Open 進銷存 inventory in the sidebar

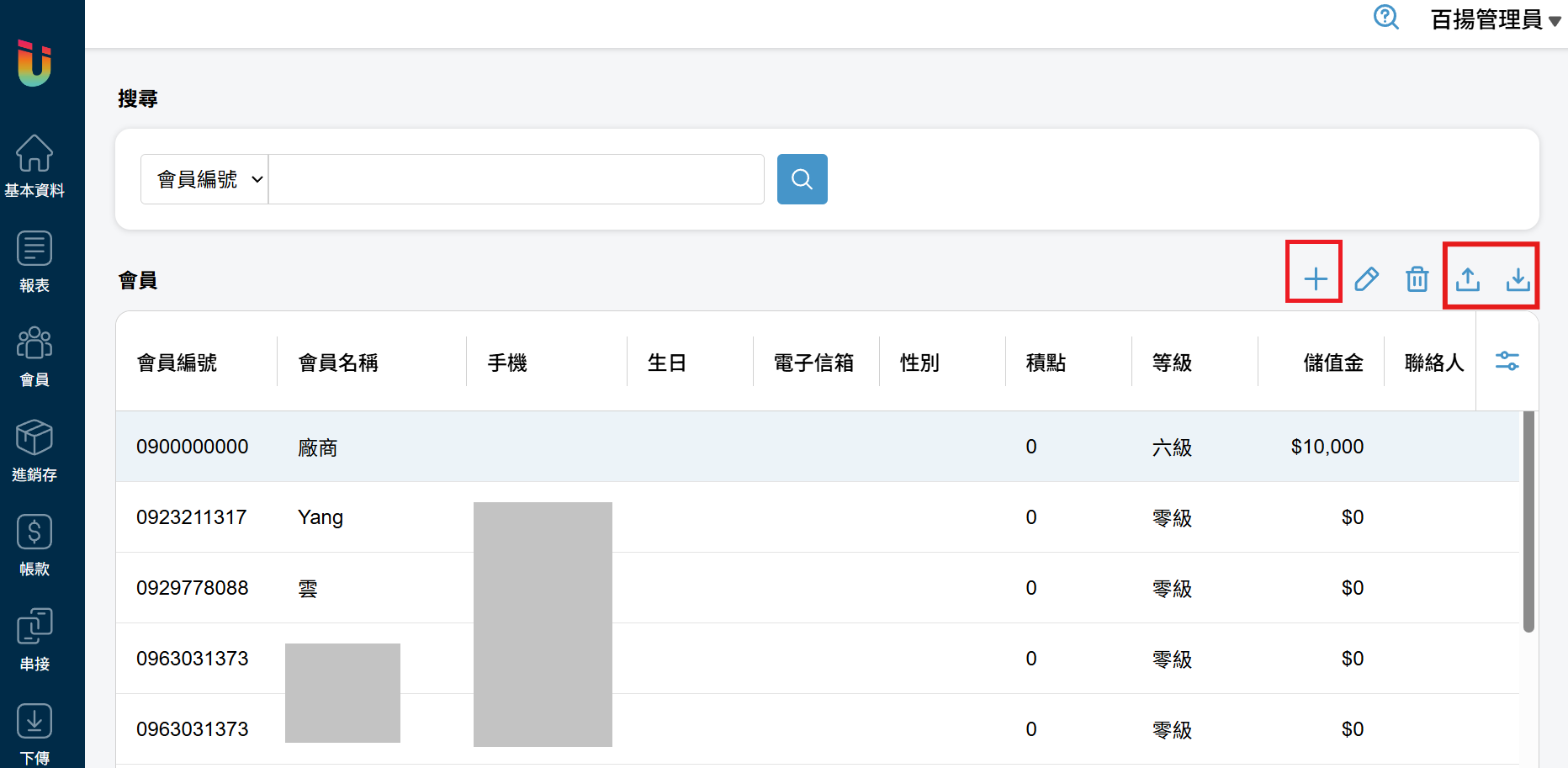click(x=34, y=451)
